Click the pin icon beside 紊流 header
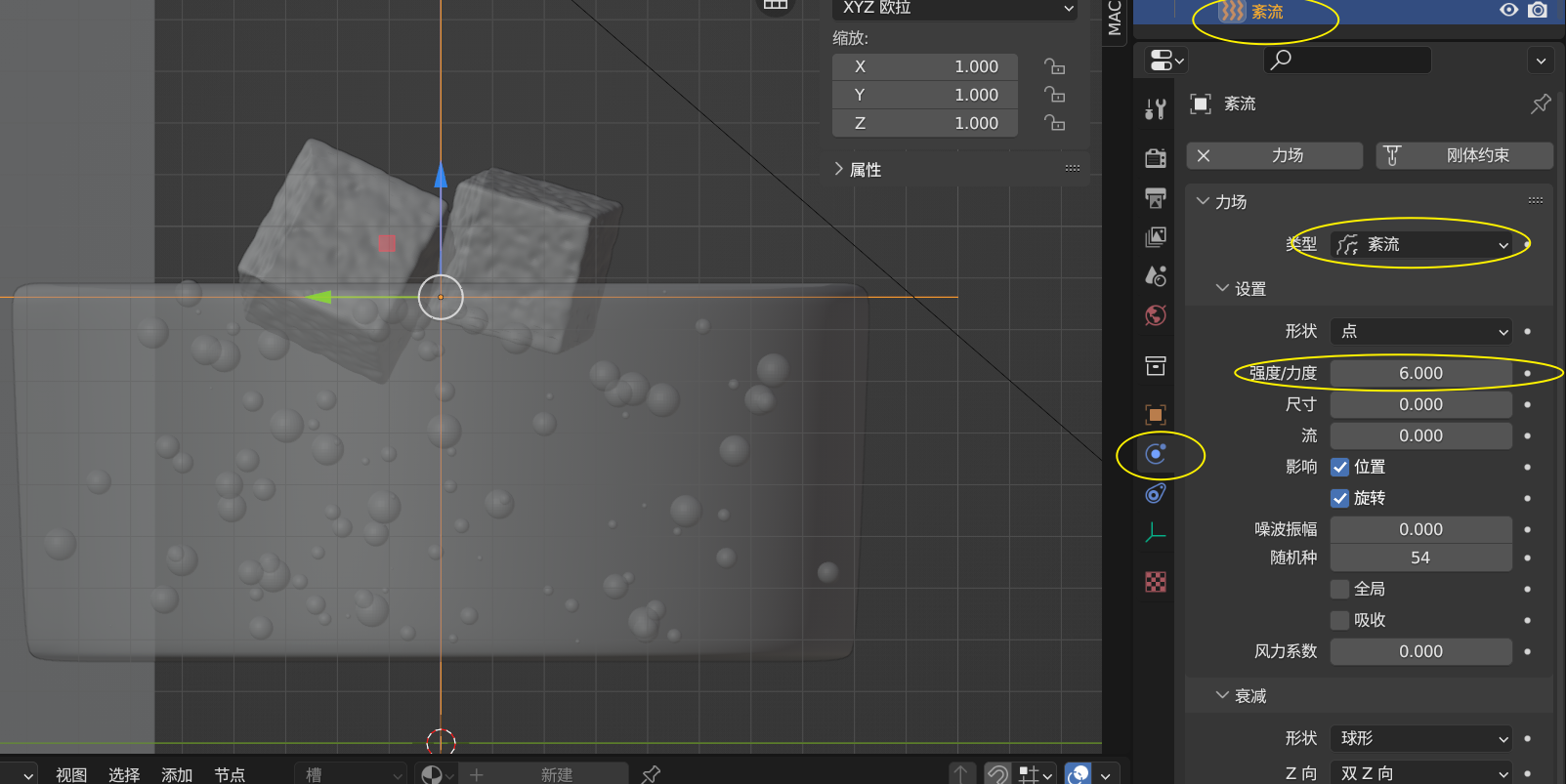This screenshot has height=784, width=1566. 1541,103
